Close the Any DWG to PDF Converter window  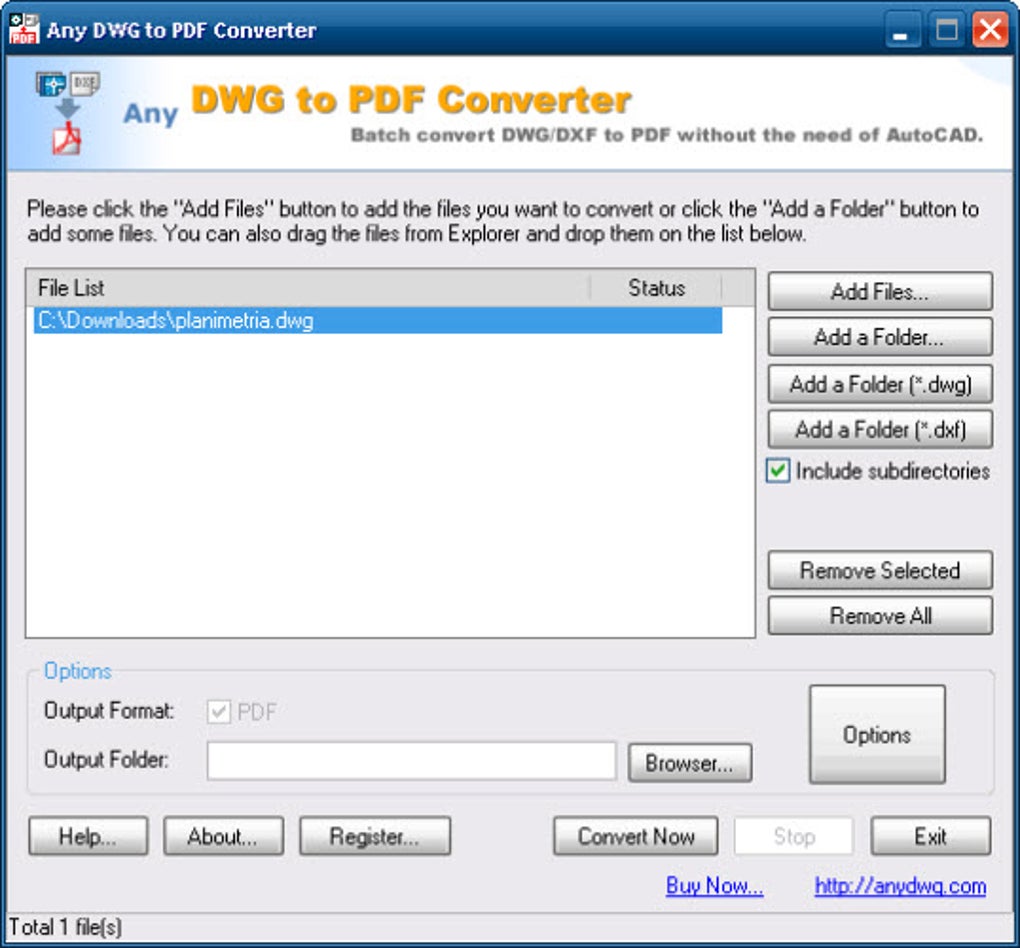tap(989, 30)
